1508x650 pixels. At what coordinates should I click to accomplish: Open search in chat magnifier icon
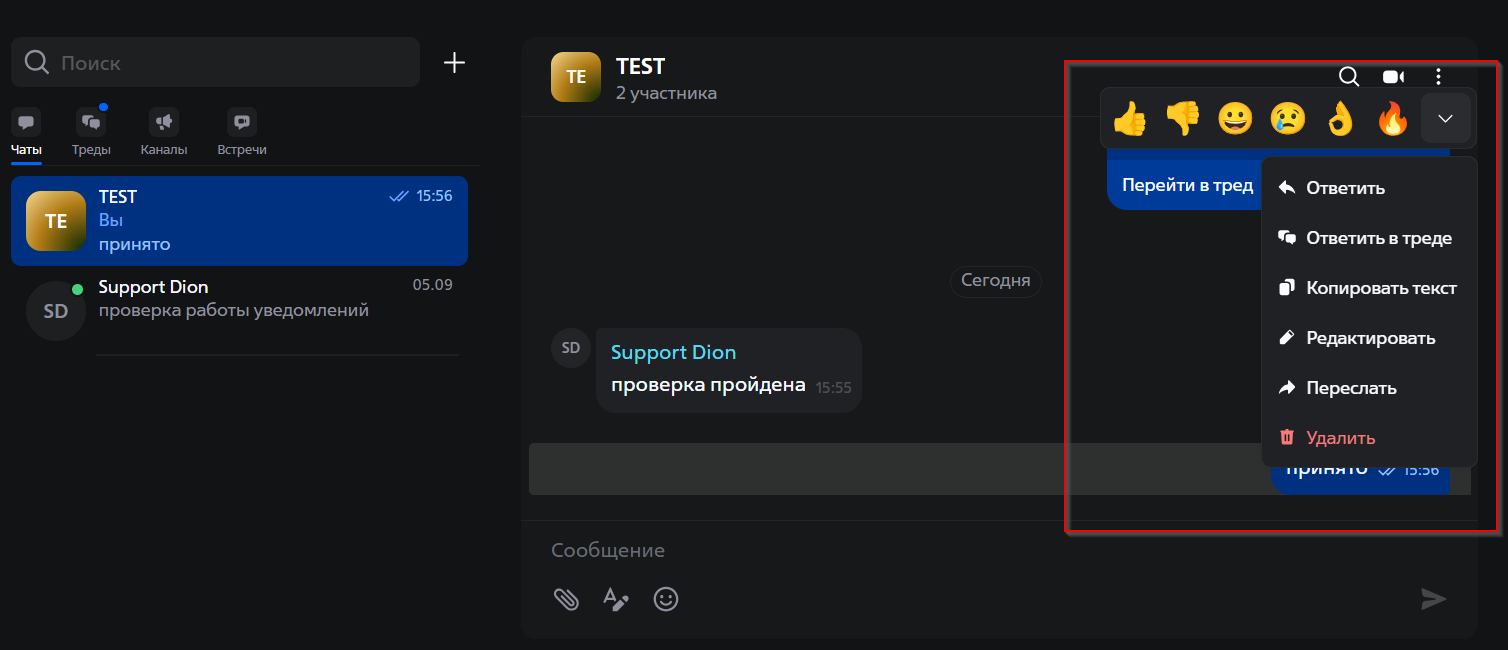1349,77
